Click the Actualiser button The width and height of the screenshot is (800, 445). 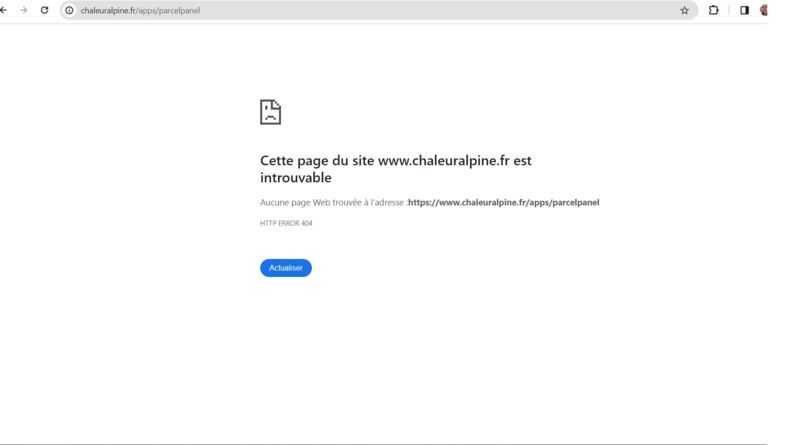tap(286, 268)
